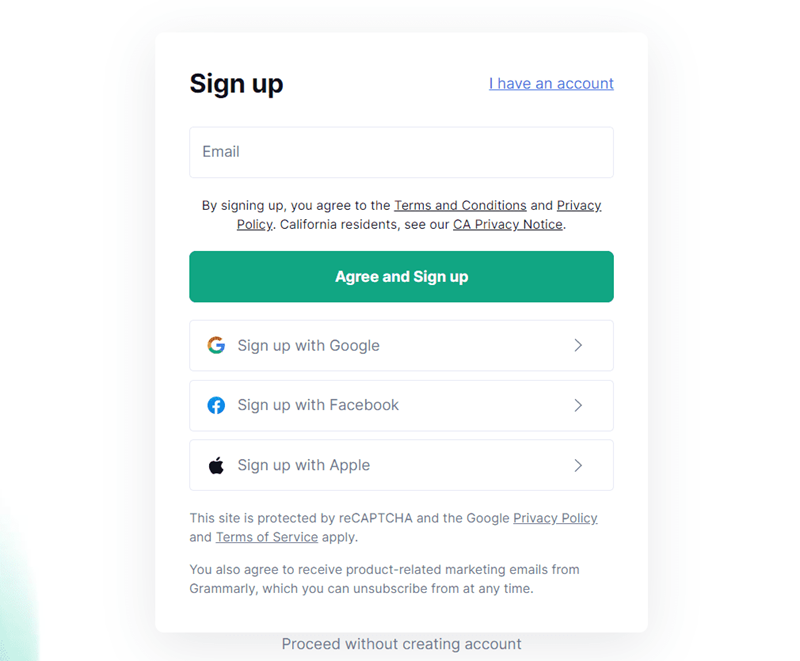Open the Terms of Service link

[266, 537]
